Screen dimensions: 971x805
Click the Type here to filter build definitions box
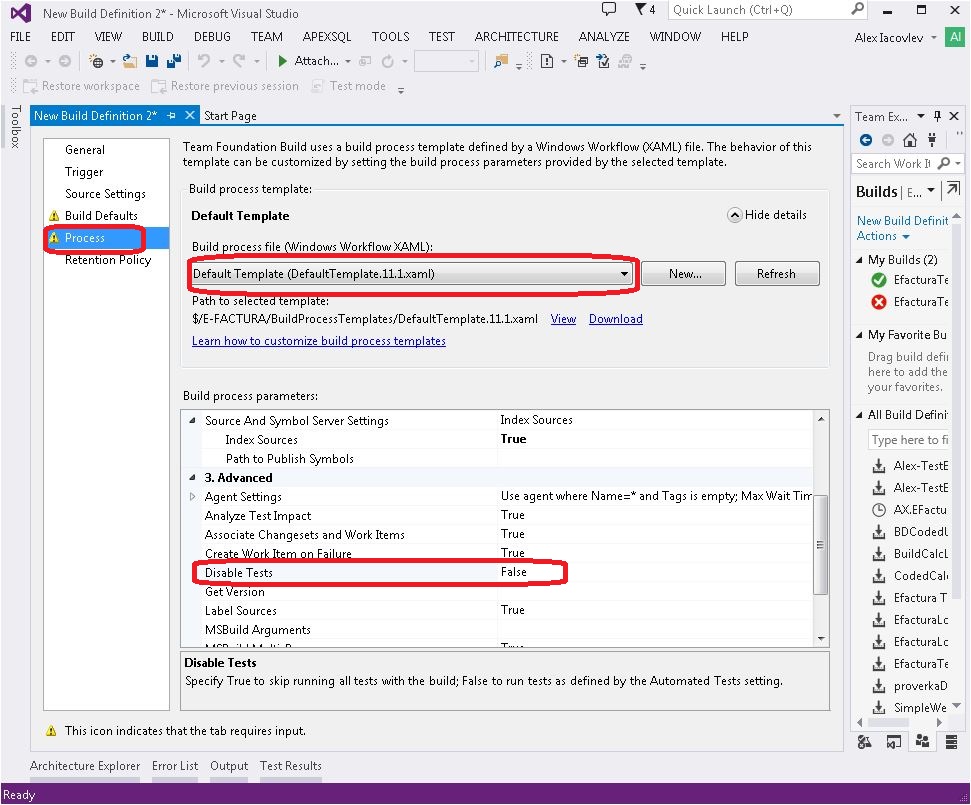click(x=908, y=440)
